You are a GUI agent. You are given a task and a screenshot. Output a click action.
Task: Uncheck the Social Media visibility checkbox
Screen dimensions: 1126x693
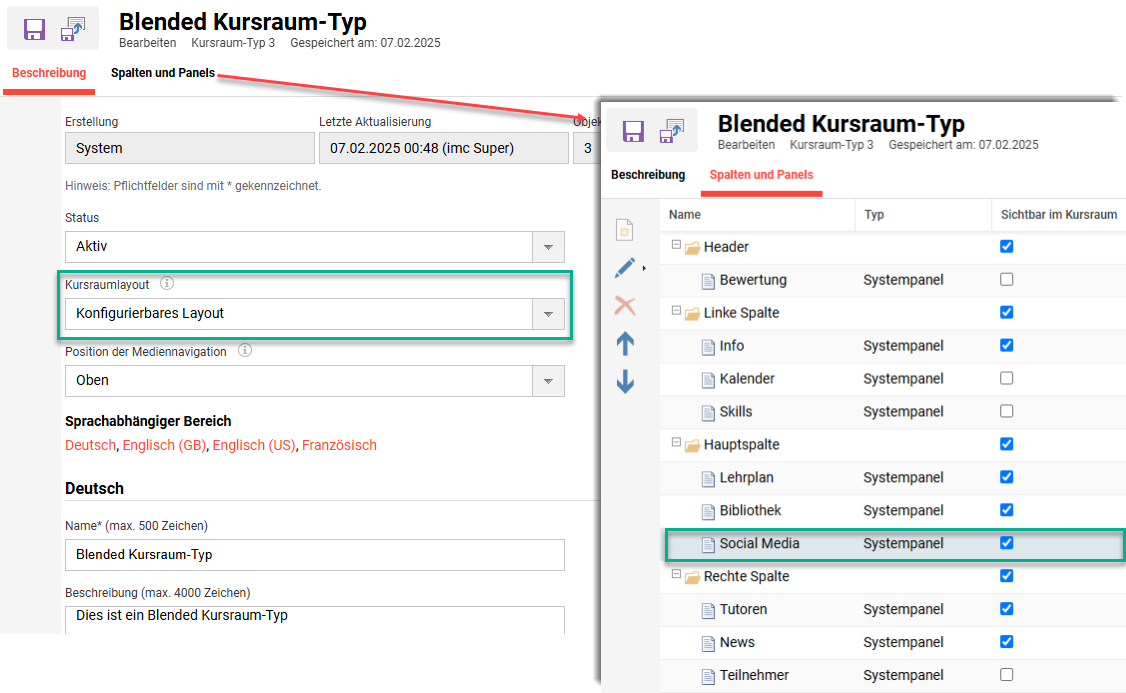coord(1007,543)
